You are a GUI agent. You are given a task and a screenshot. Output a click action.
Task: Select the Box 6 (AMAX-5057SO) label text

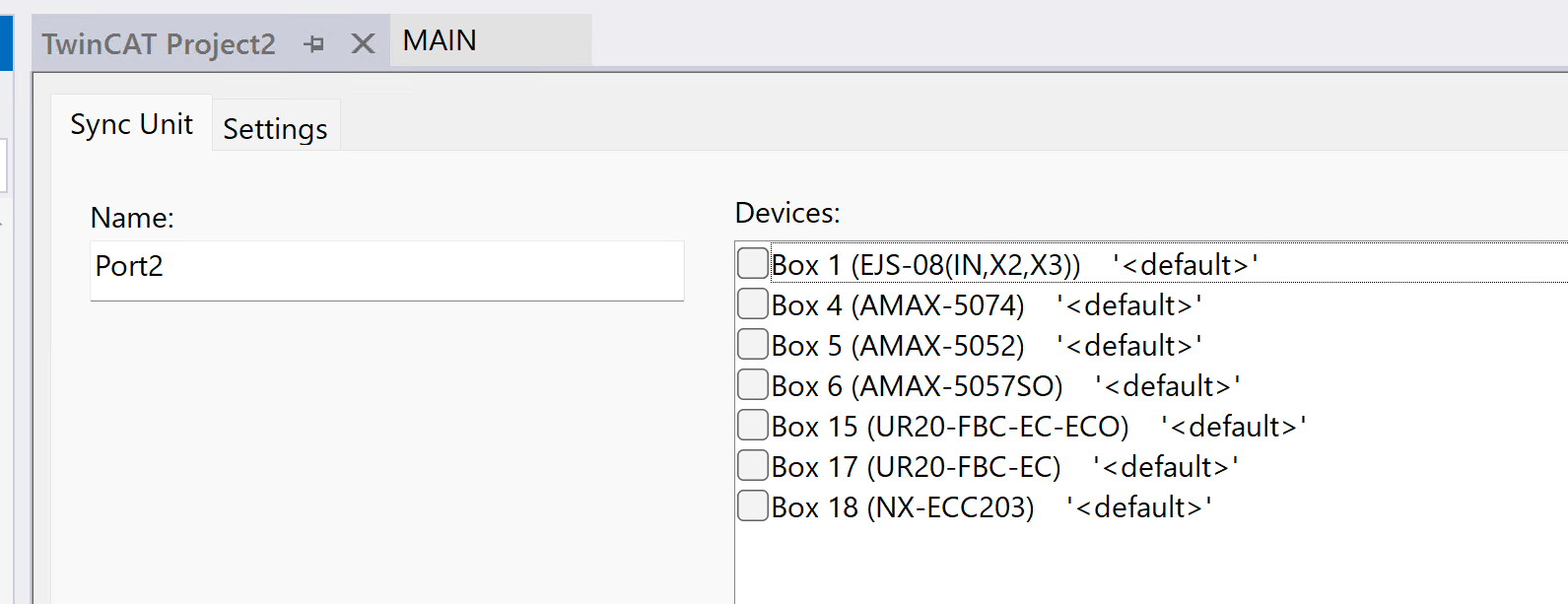pyautogui.click(x=917, y=386)
